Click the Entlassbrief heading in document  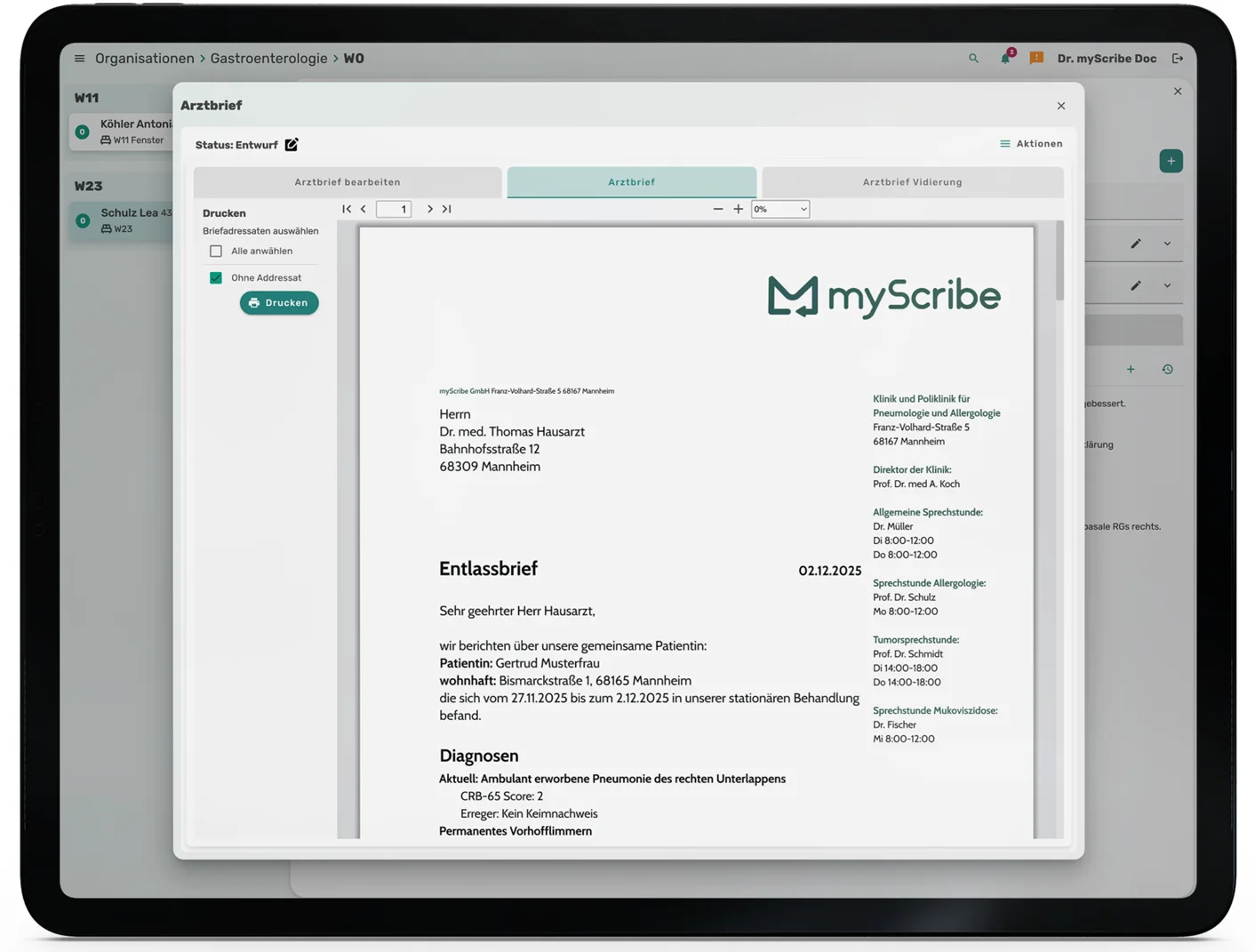(x=488, y=569)
